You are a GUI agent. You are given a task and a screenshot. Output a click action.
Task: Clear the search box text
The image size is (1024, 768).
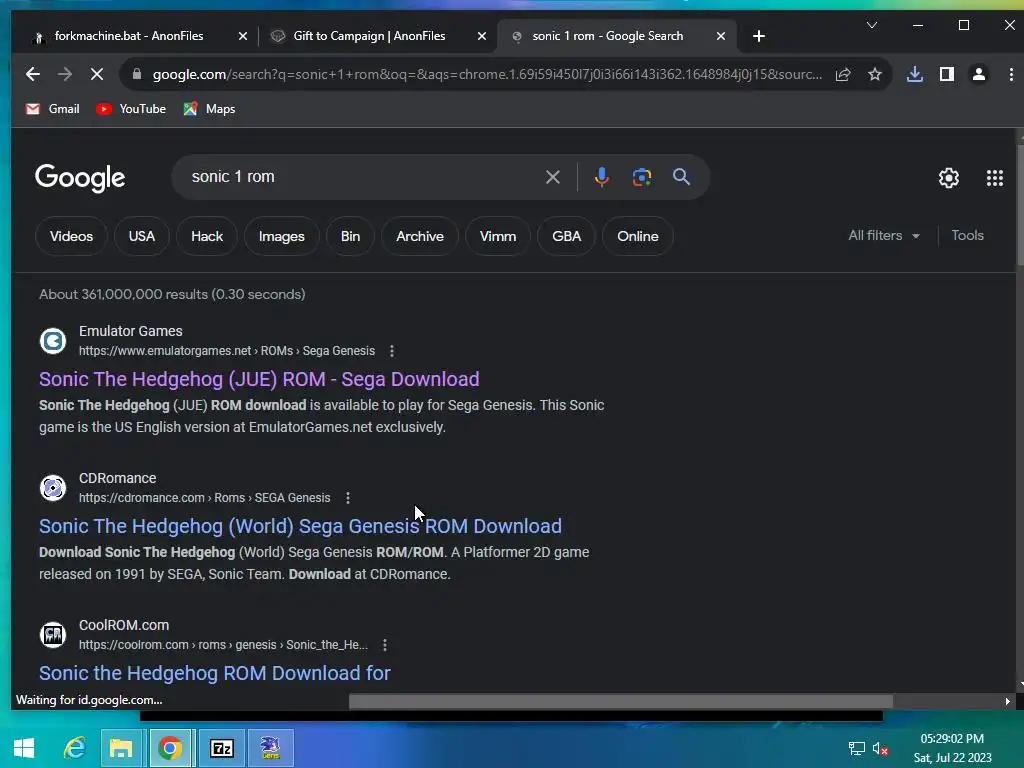tap(552, 177)
